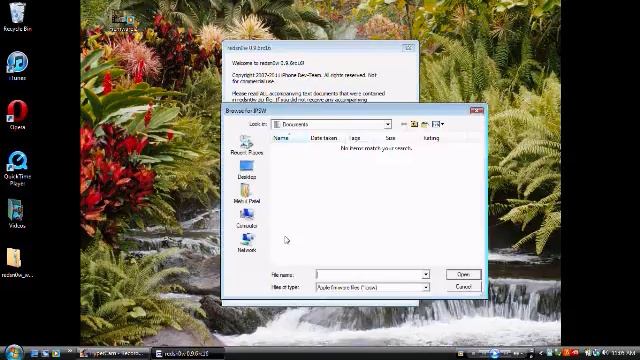Screen dimensions: 640x360
Task: Go to Recent Places in the dialog sidebar
Action: (247, 145)
